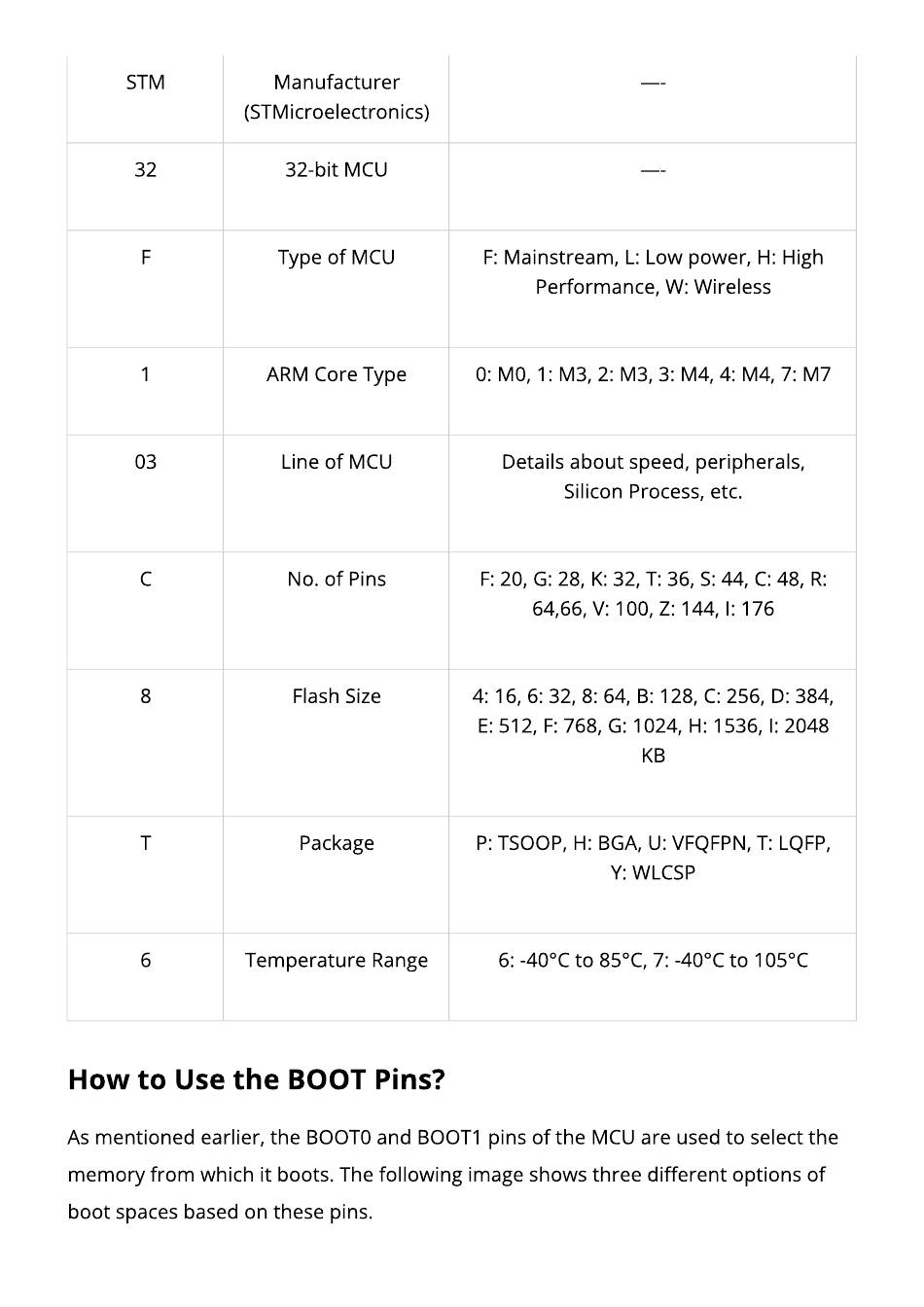Click the 'STM' table cell
Screen dimensions: 924x1307
click(x=145, y=83)
